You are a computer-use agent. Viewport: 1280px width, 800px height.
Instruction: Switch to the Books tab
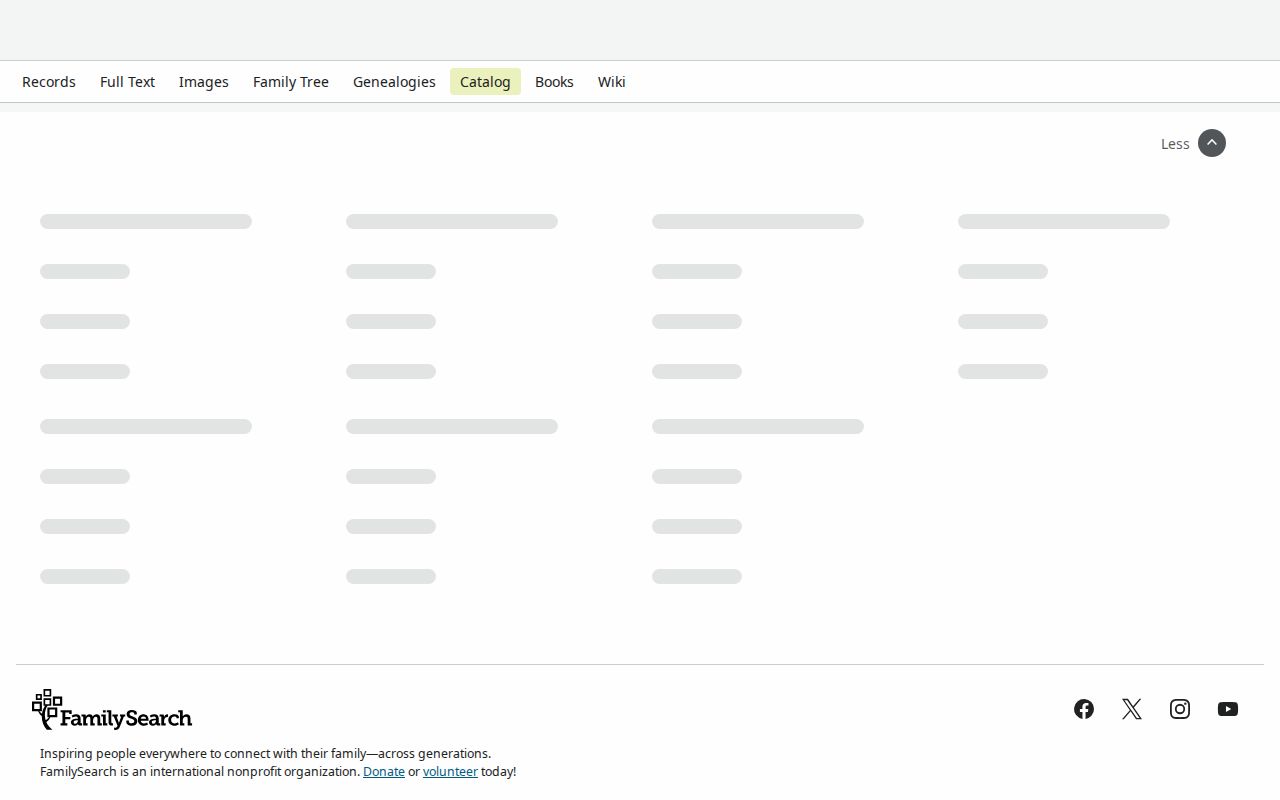[x=554, y=82]
